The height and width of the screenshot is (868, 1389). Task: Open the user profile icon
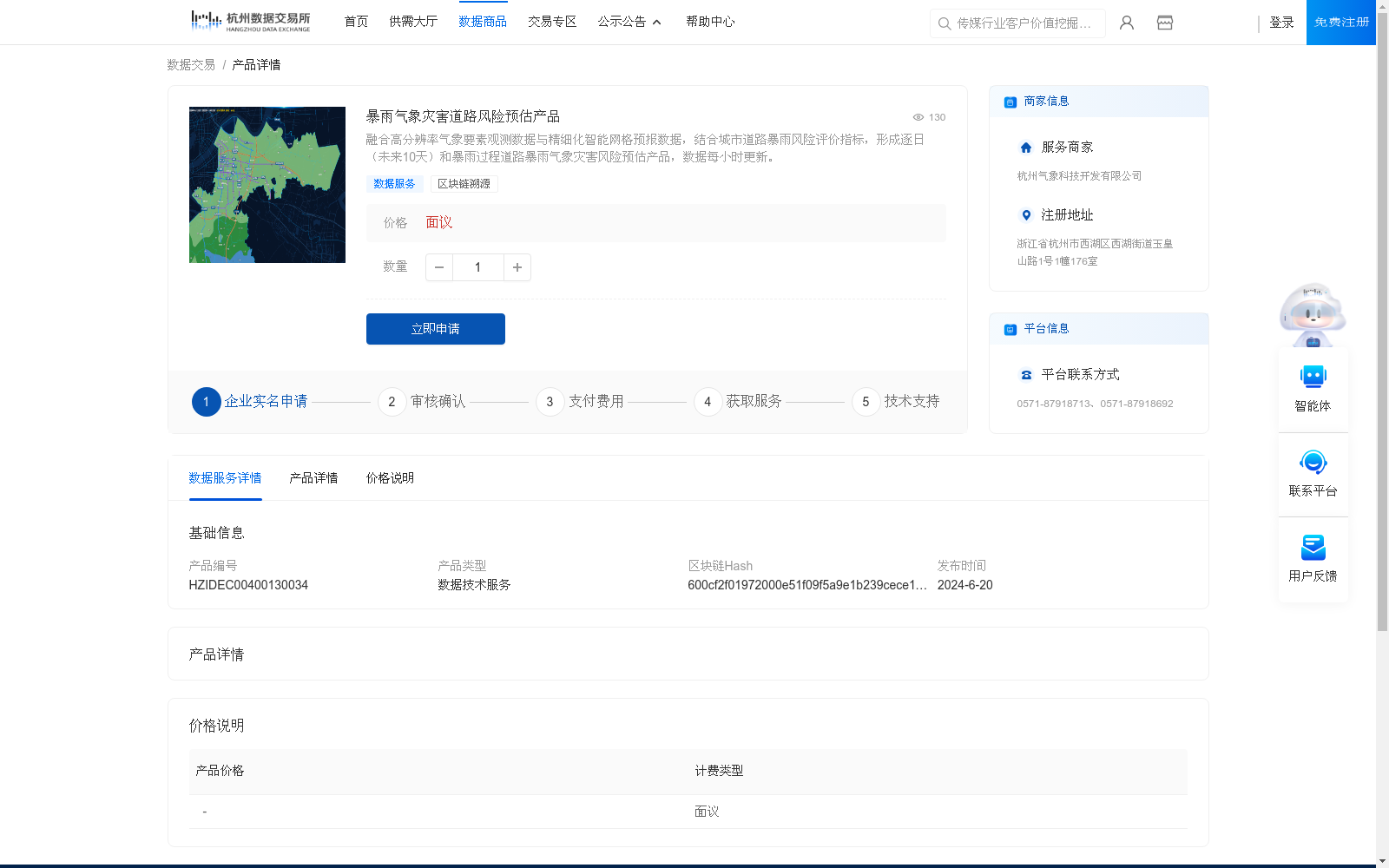coord(1127,23)
